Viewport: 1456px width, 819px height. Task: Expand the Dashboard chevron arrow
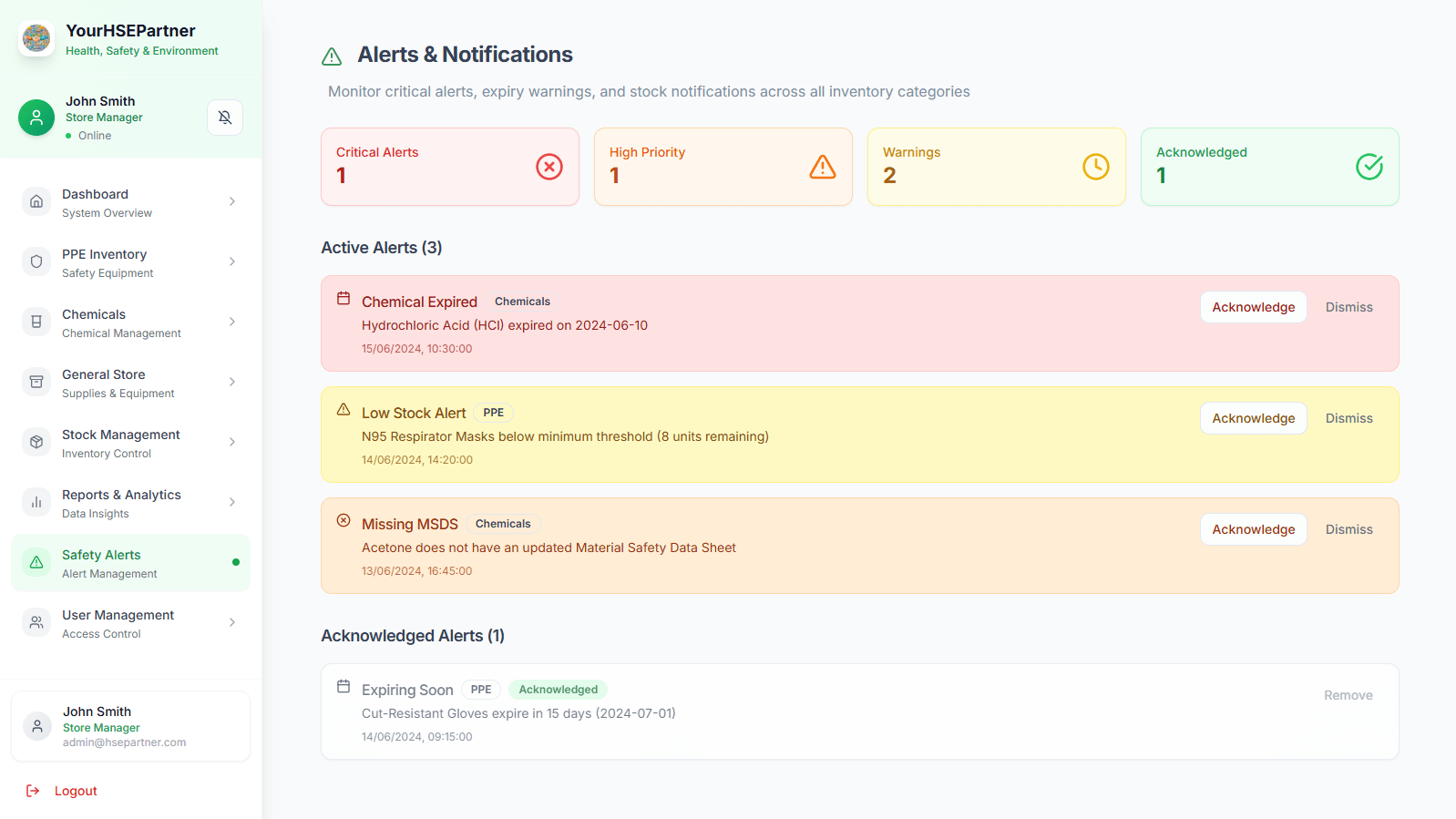232,201
